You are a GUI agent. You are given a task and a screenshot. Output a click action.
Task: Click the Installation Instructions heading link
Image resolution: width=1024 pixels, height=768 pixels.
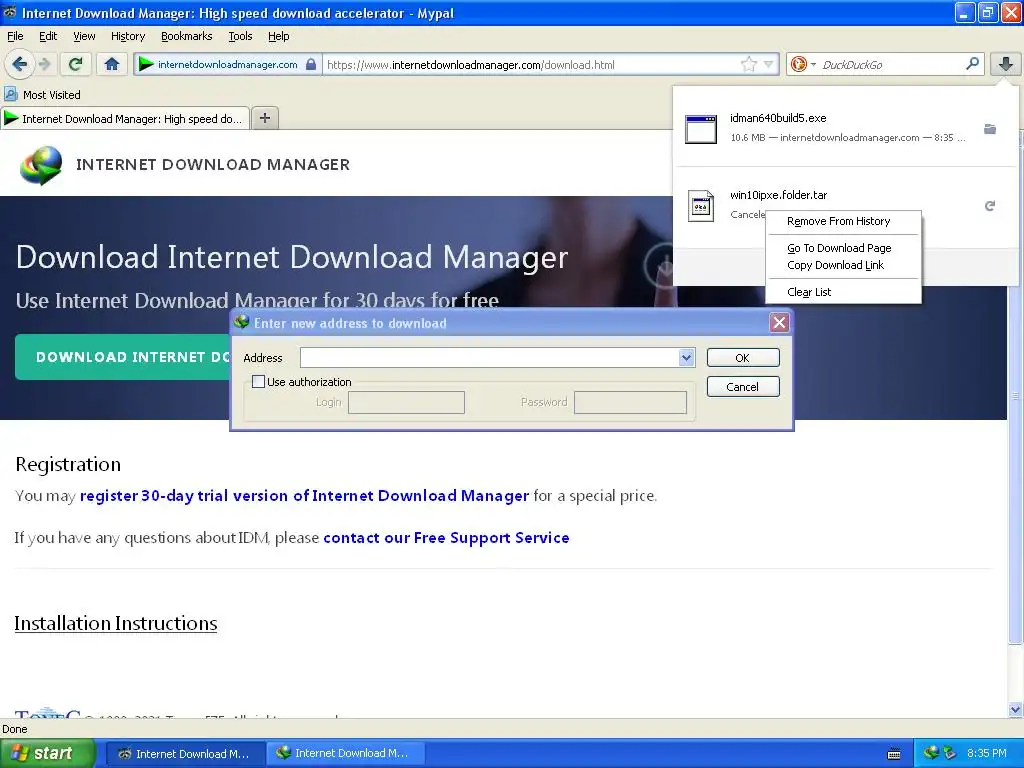point(116,623)
